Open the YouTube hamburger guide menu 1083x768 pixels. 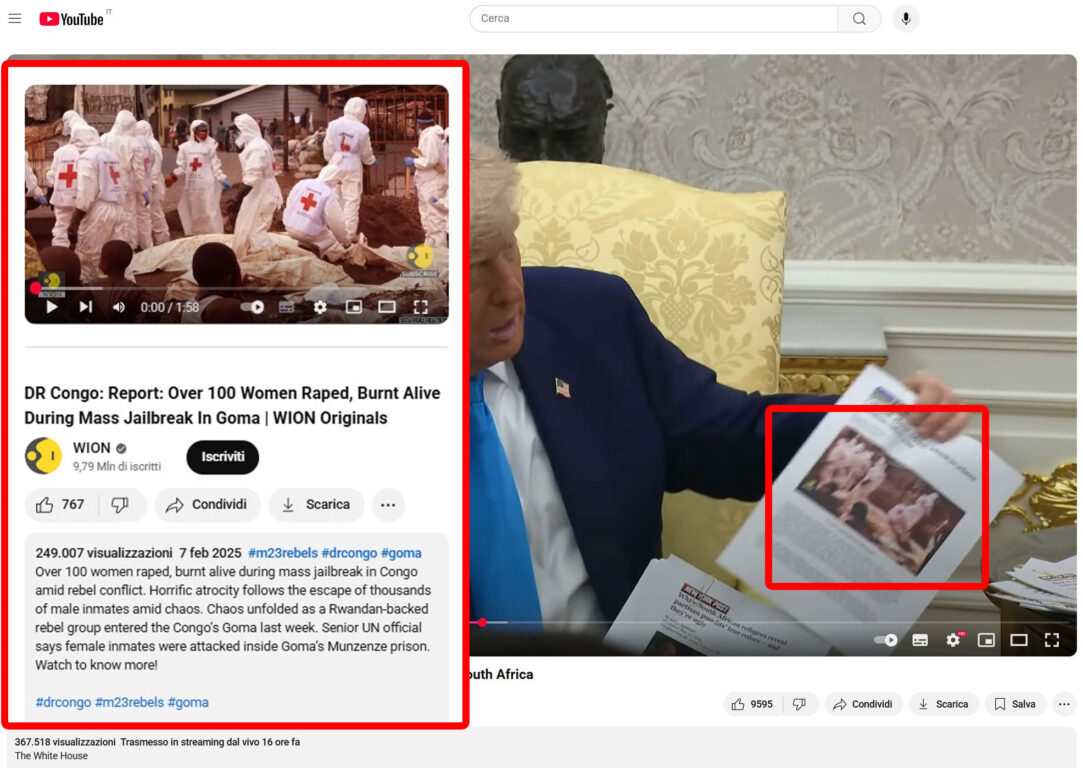pos(15,19)
